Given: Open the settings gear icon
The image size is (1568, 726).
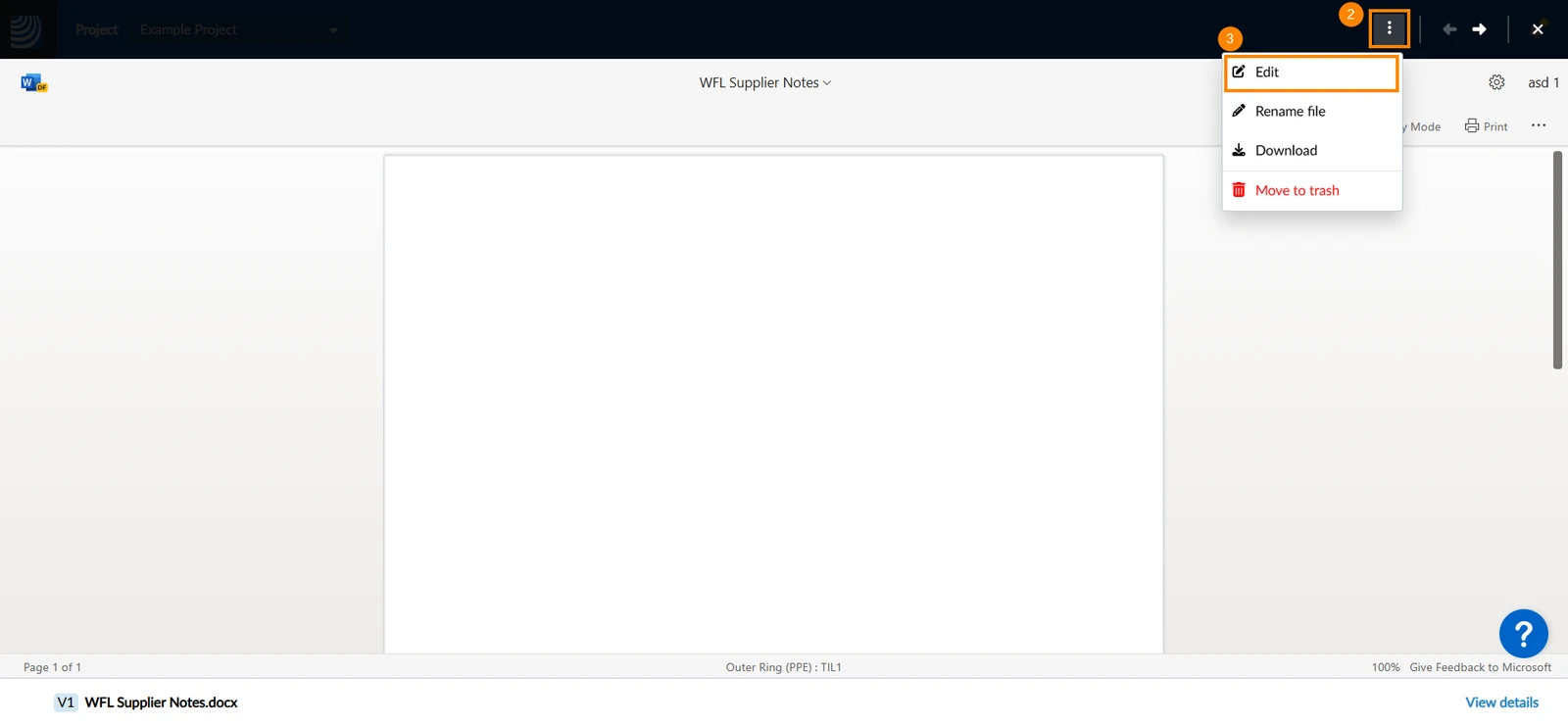Looking at the screenshot, I should (1496, 82).
